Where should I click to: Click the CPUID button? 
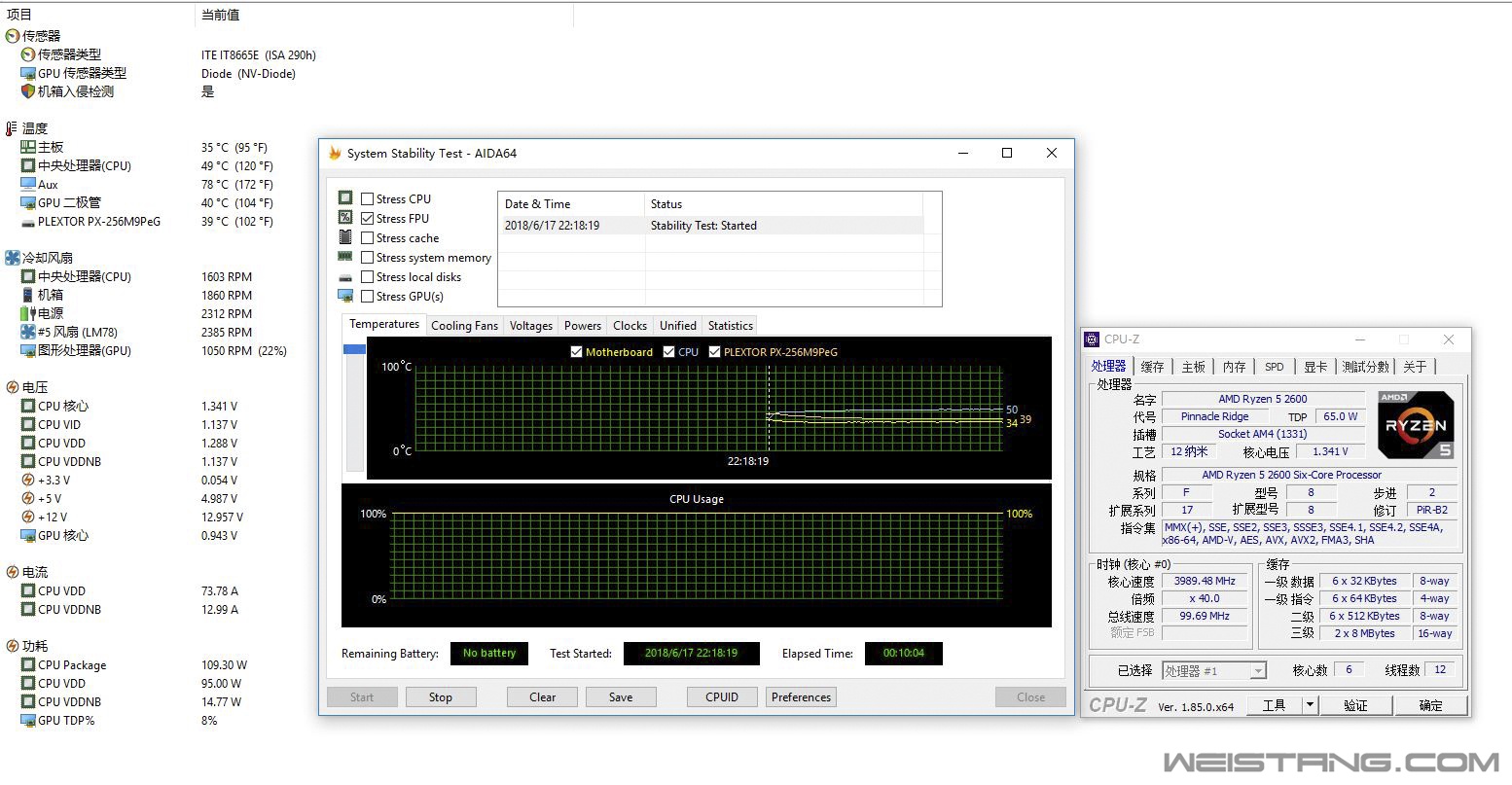(x=722, y=696)
